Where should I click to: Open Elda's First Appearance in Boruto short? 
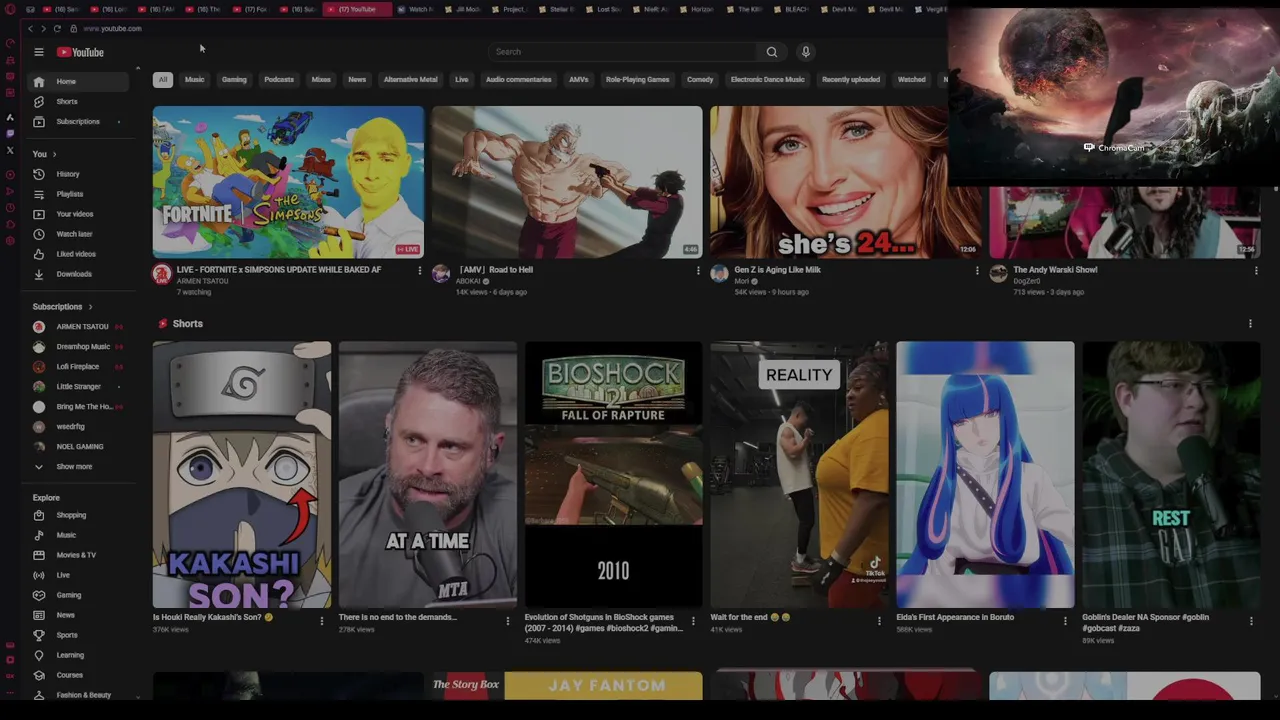coord(985,475)
